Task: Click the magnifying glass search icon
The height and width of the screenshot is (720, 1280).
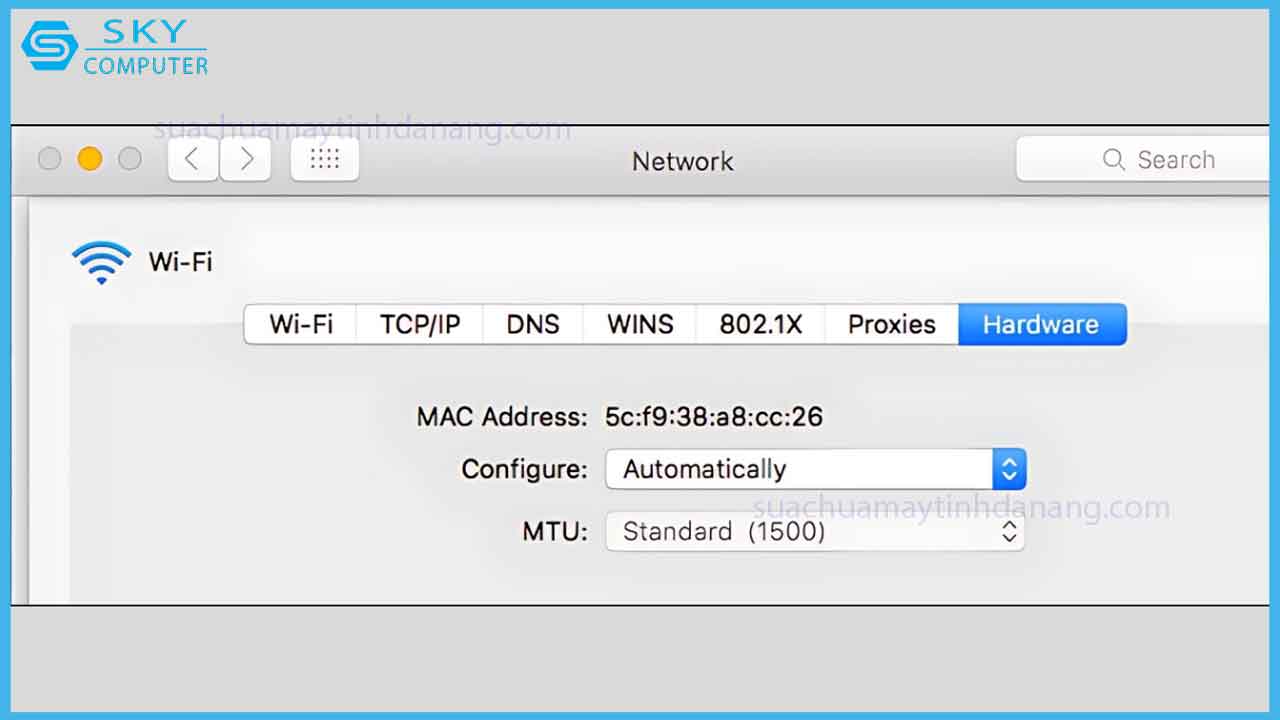Action: click(1113, 160)
